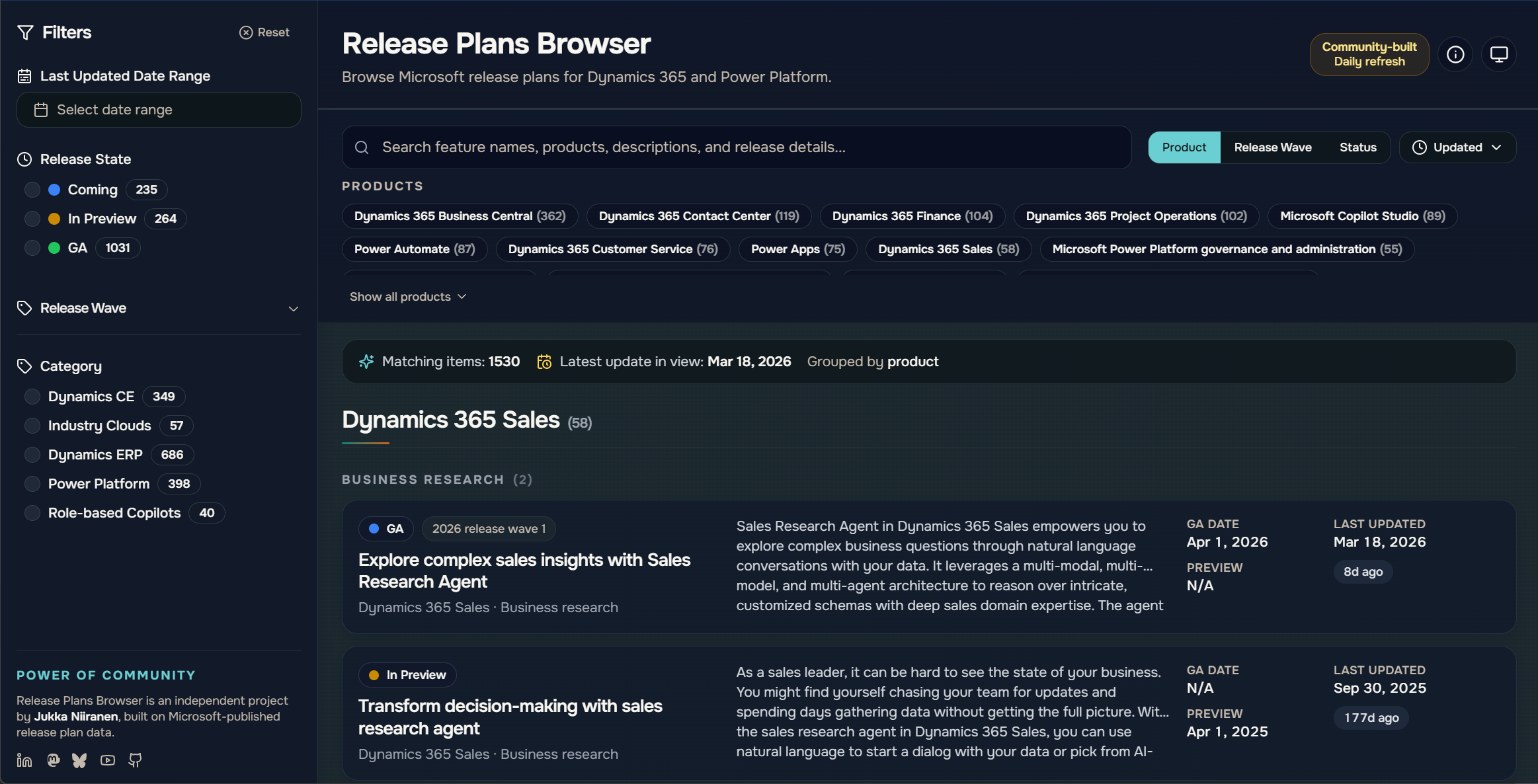Click the Community-built Daily refresh badge
The width and height of the screenshot is (1538, 784).
[x=1369, y=54]
